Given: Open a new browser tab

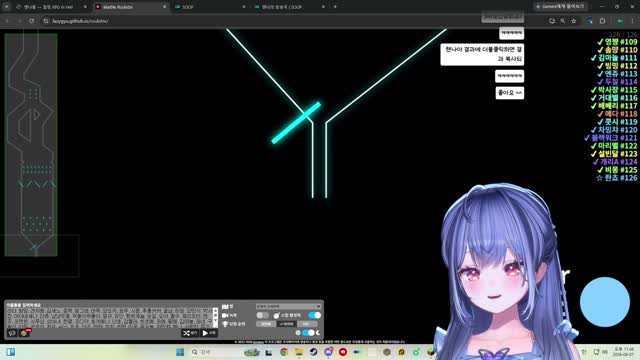Looking at the screenshot, I should [335, 7].
